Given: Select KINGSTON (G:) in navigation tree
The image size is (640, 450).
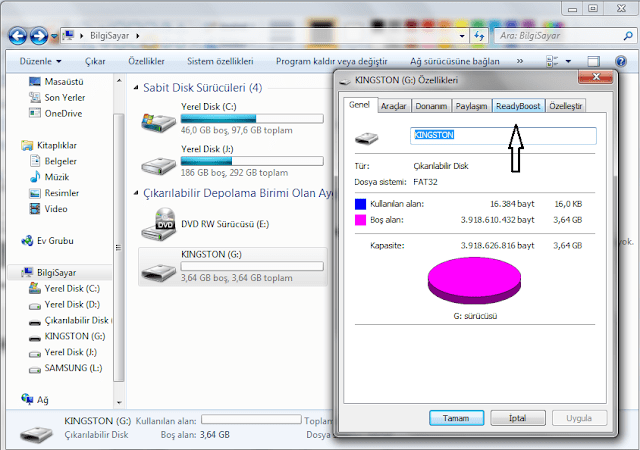Looking at the screenshot, I should [x=67, y=336].
